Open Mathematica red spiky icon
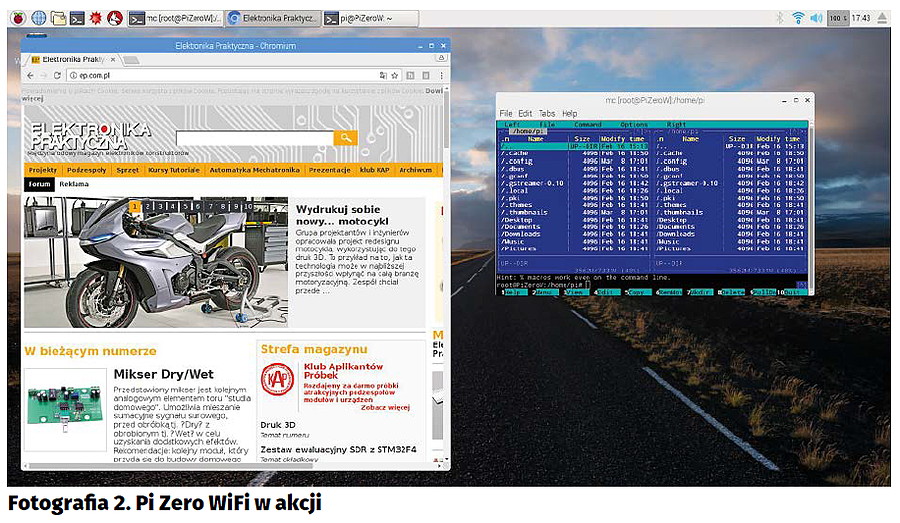This screenshot has width=900, height=523. pos(96,18)
